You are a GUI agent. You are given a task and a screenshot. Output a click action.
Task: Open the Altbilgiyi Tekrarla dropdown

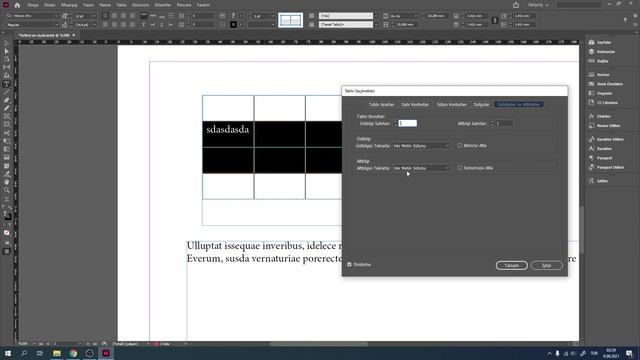421,168
